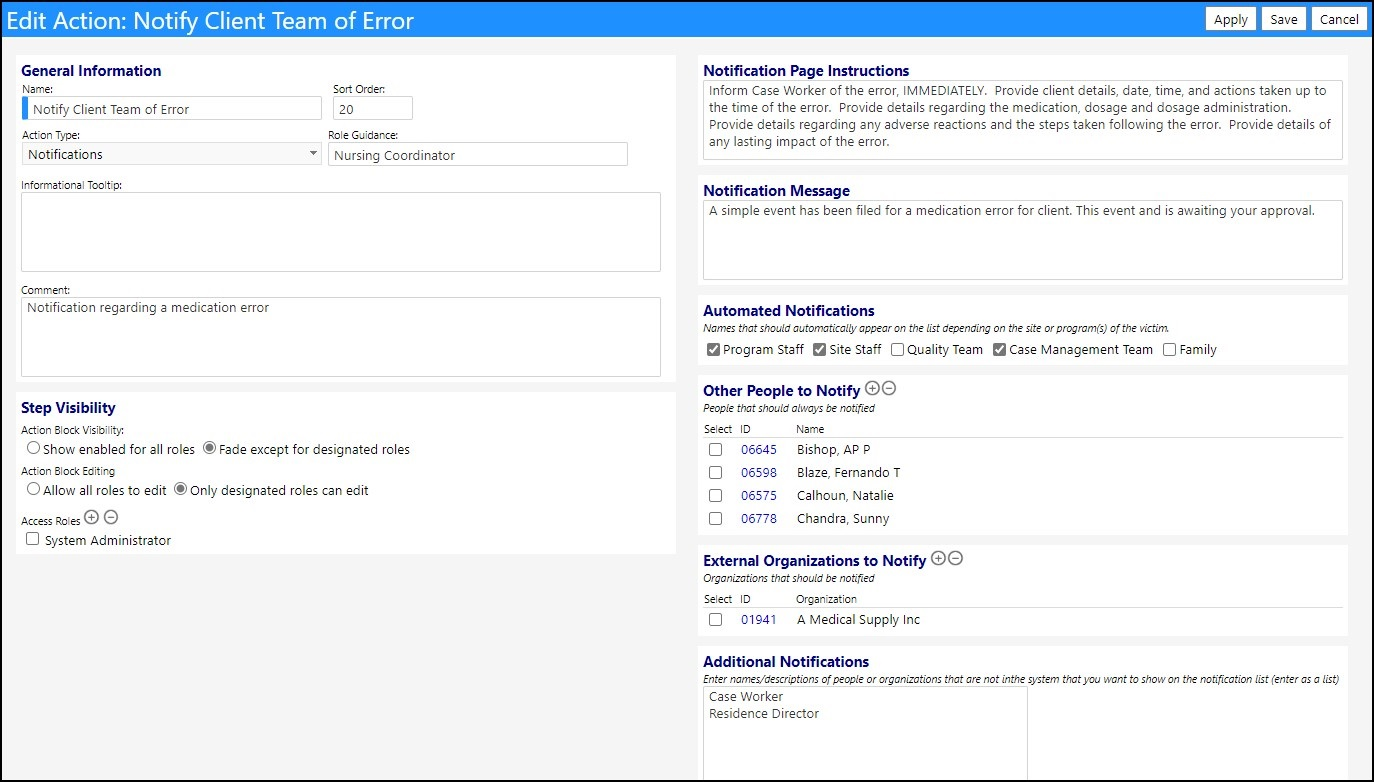Choose Fade except for designated roles
This screenshot has height=782, width=1374.
point(210,448)
